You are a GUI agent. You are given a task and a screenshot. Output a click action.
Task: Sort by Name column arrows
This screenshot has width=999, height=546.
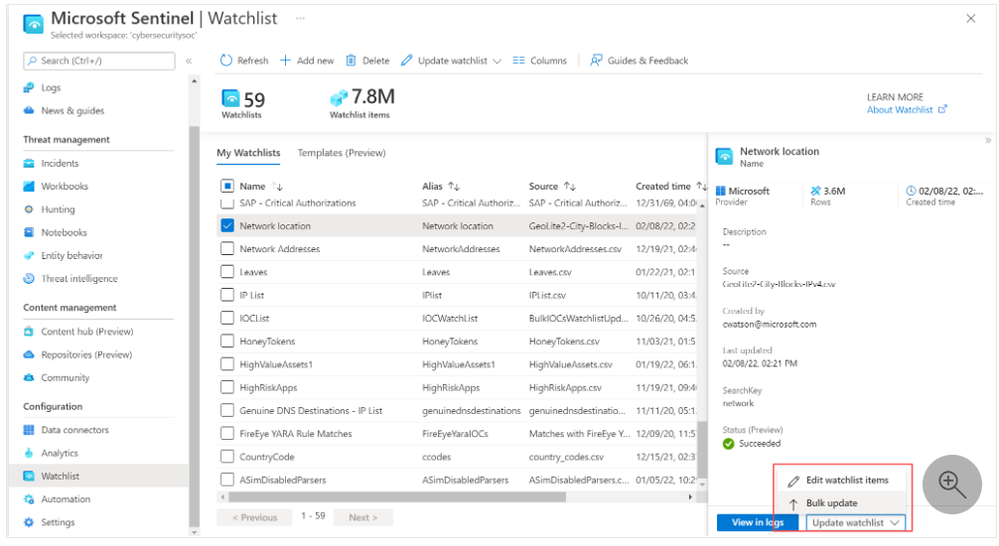277,186
